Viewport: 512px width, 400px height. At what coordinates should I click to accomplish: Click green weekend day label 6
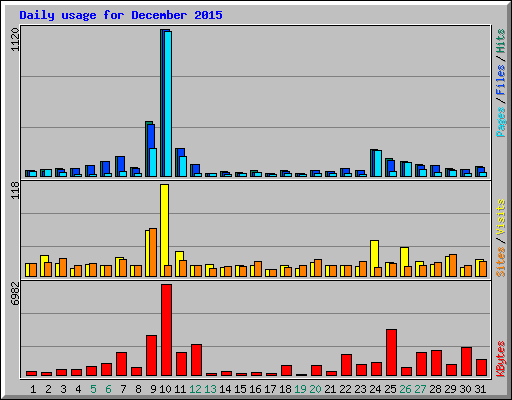[x=108, y=389]
